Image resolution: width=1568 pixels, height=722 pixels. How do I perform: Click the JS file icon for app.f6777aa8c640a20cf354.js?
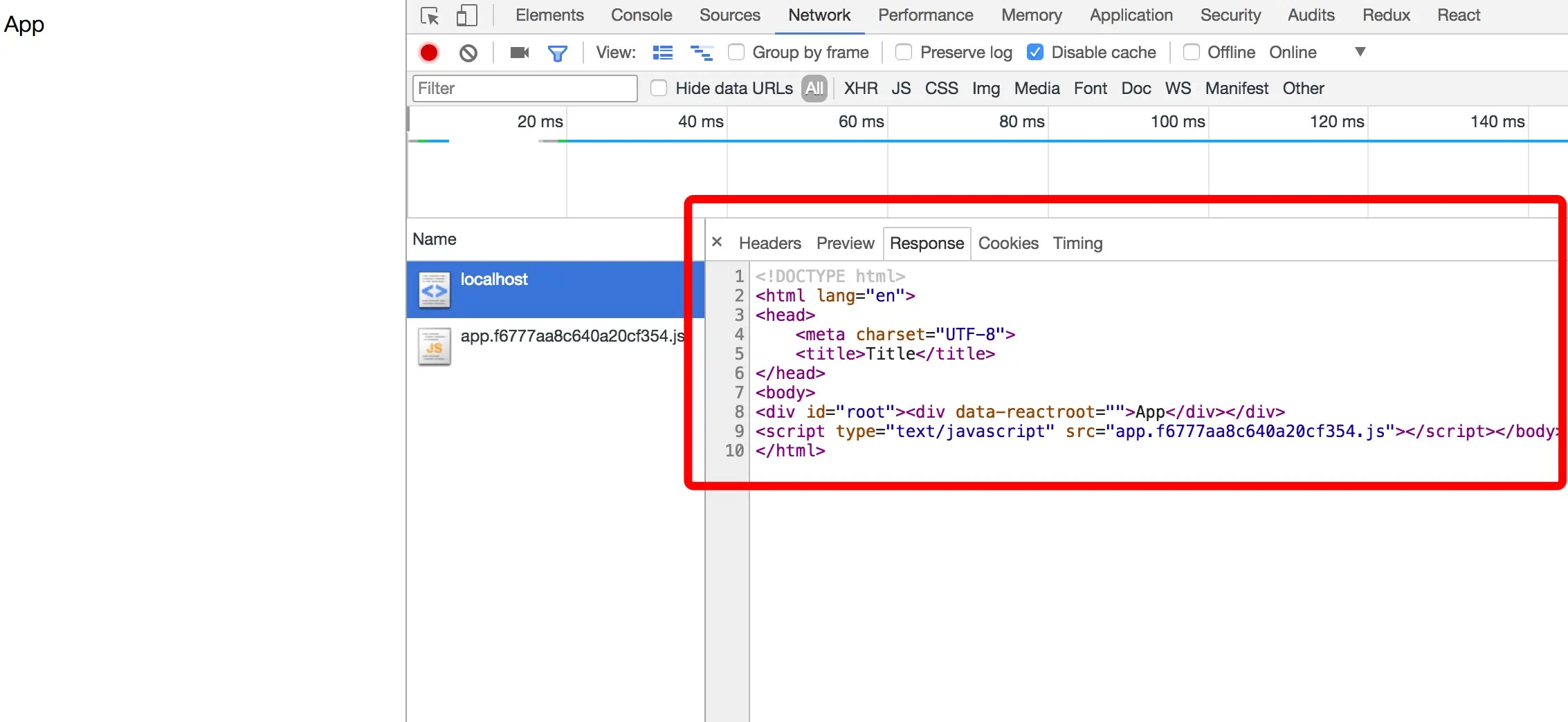[x=435, y=346]
